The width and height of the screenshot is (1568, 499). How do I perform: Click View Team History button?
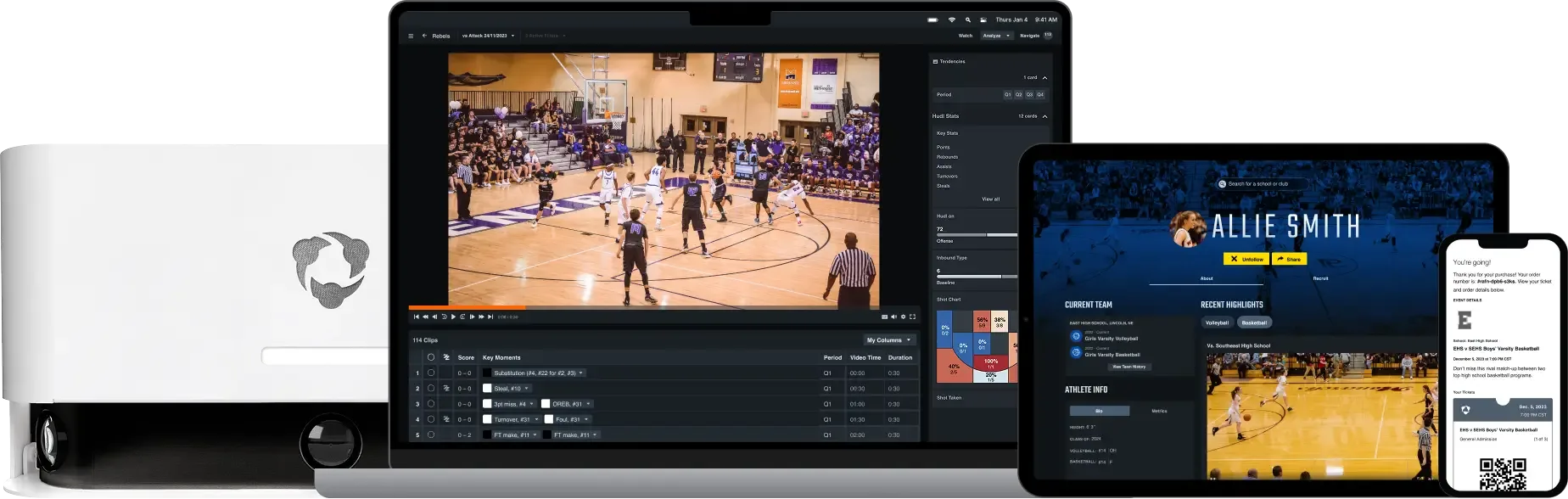tap(1128, 367)
